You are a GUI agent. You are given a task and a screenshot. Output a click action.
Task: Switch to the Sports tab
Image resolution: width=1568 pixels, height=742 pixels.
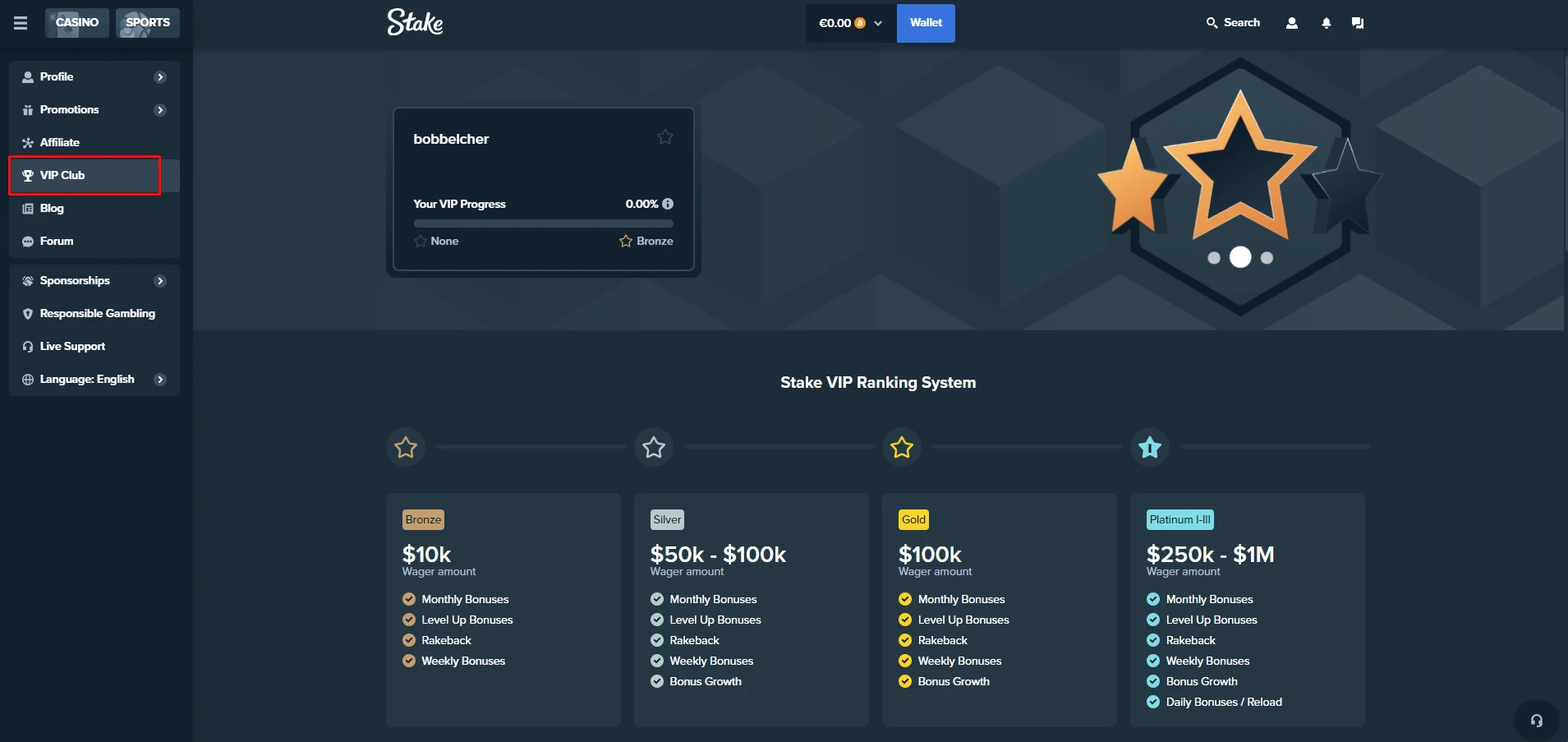click(x=148, y=23)
